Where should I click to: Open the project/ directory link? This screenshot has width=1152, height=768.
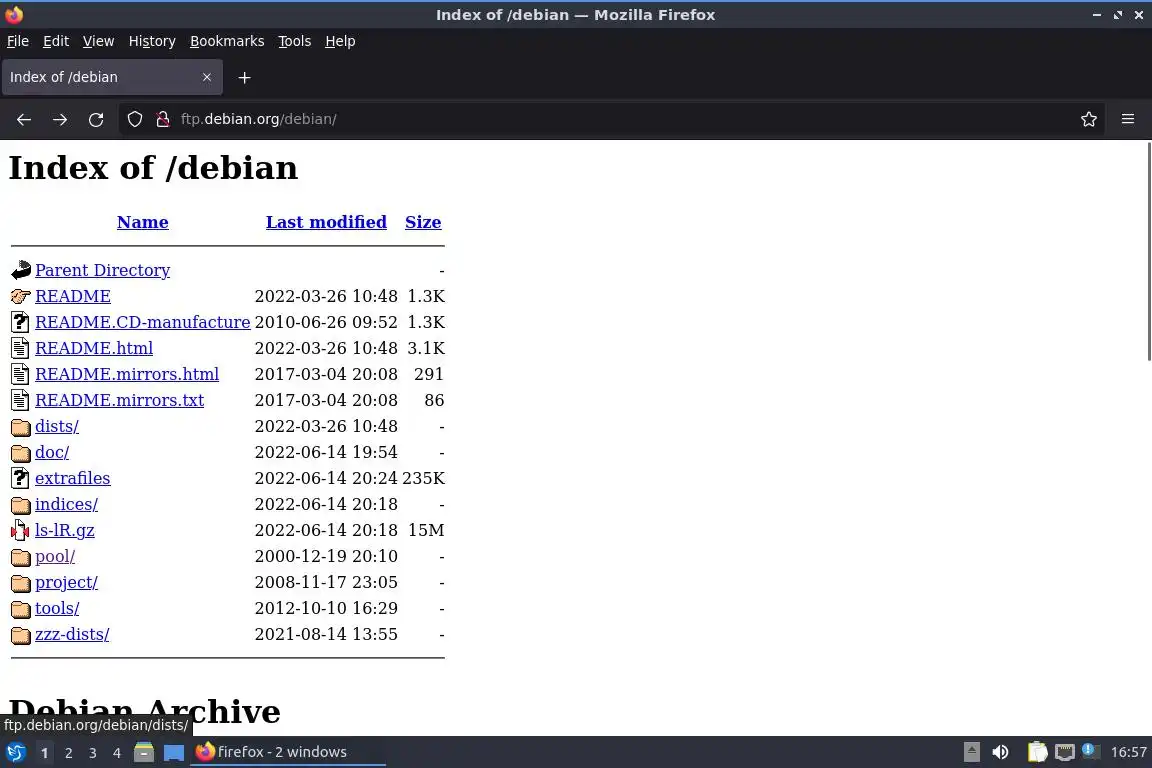click(x=66, y=582)
